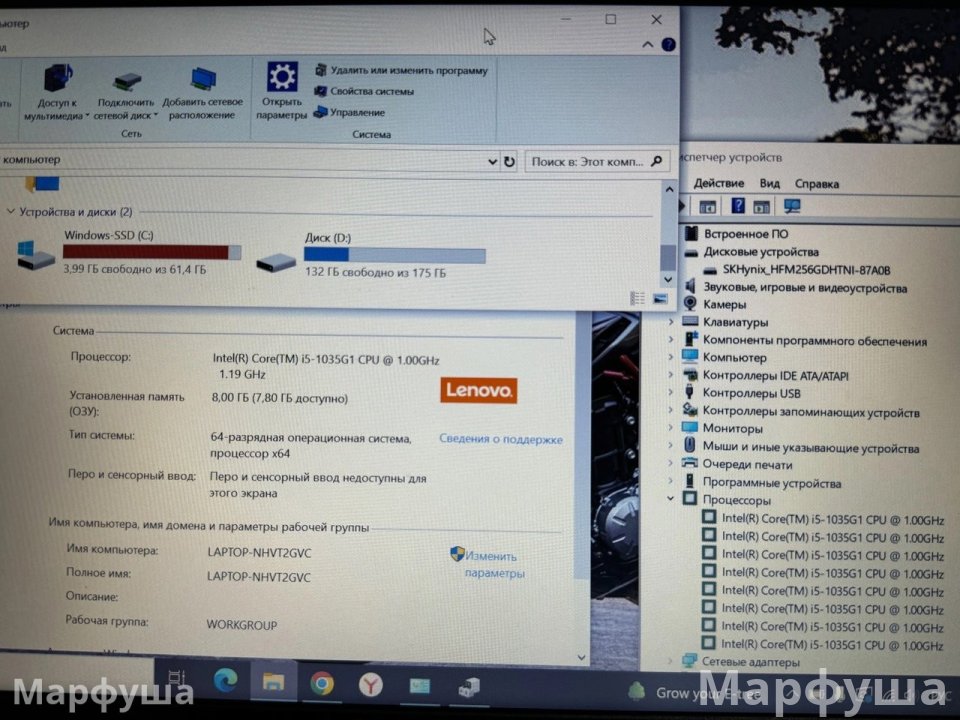
Task: Expand the Клавиатуры device category
Action: click(x=671, y=322)
